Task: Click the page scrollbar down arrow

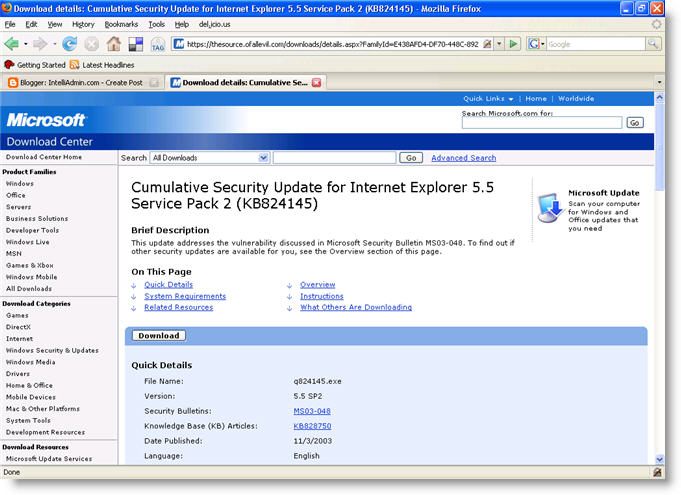Action: 659,459
